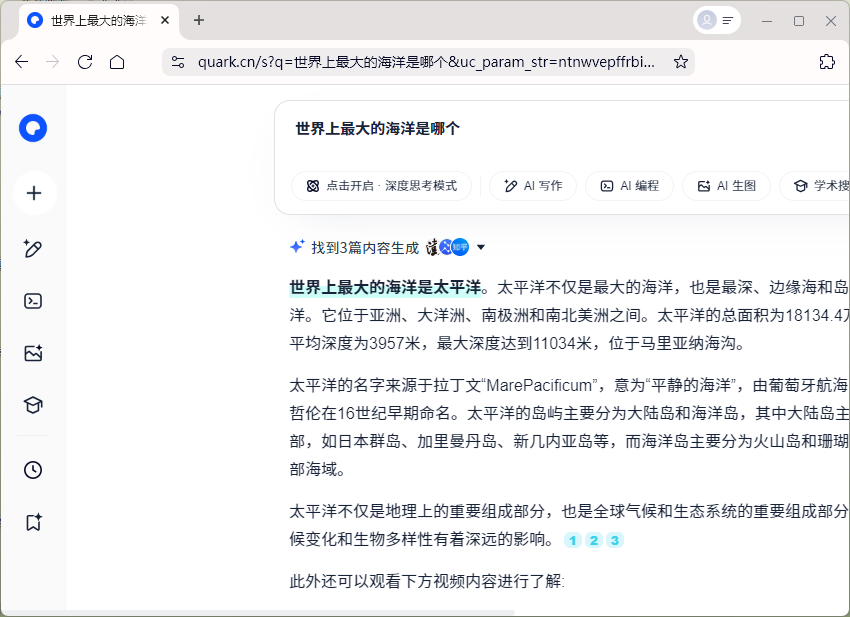Screen dimensions: 850x617
Task: Open a new browser tab
Action: [199, 20]
